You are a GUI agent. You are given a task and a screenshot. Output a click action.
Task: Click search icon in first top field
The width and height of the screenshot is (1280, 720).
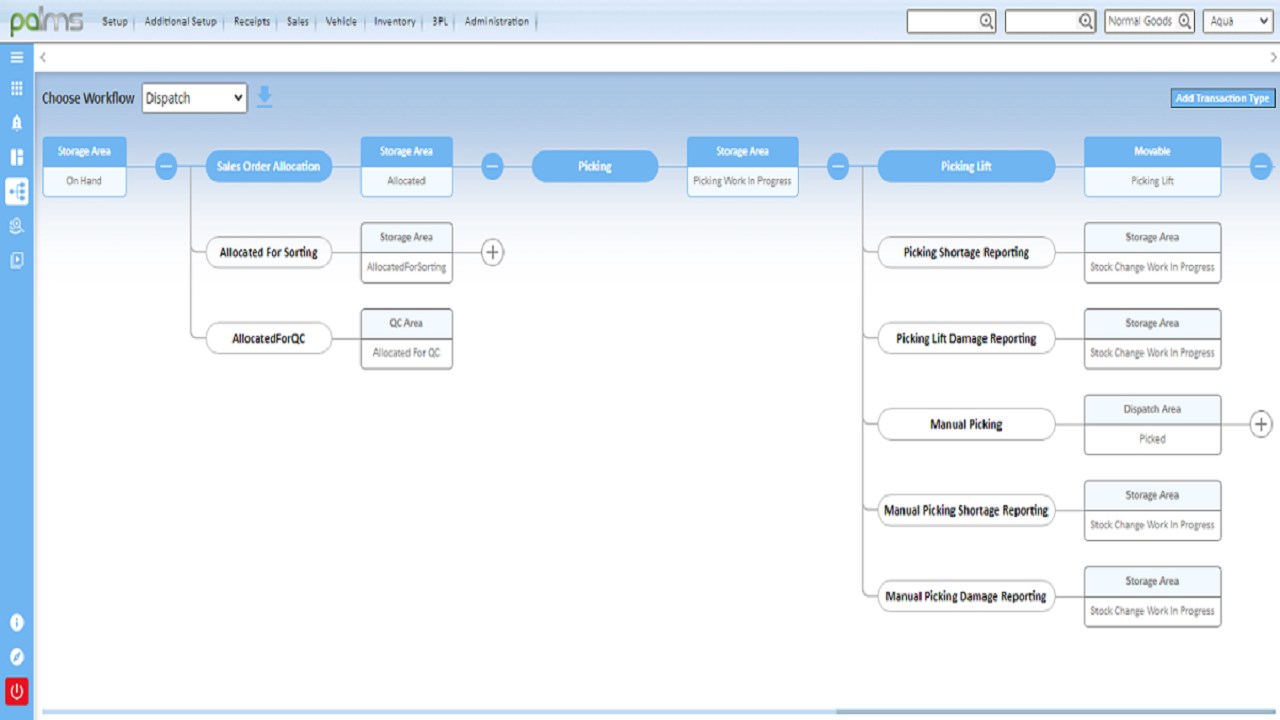tap(986, 21)
